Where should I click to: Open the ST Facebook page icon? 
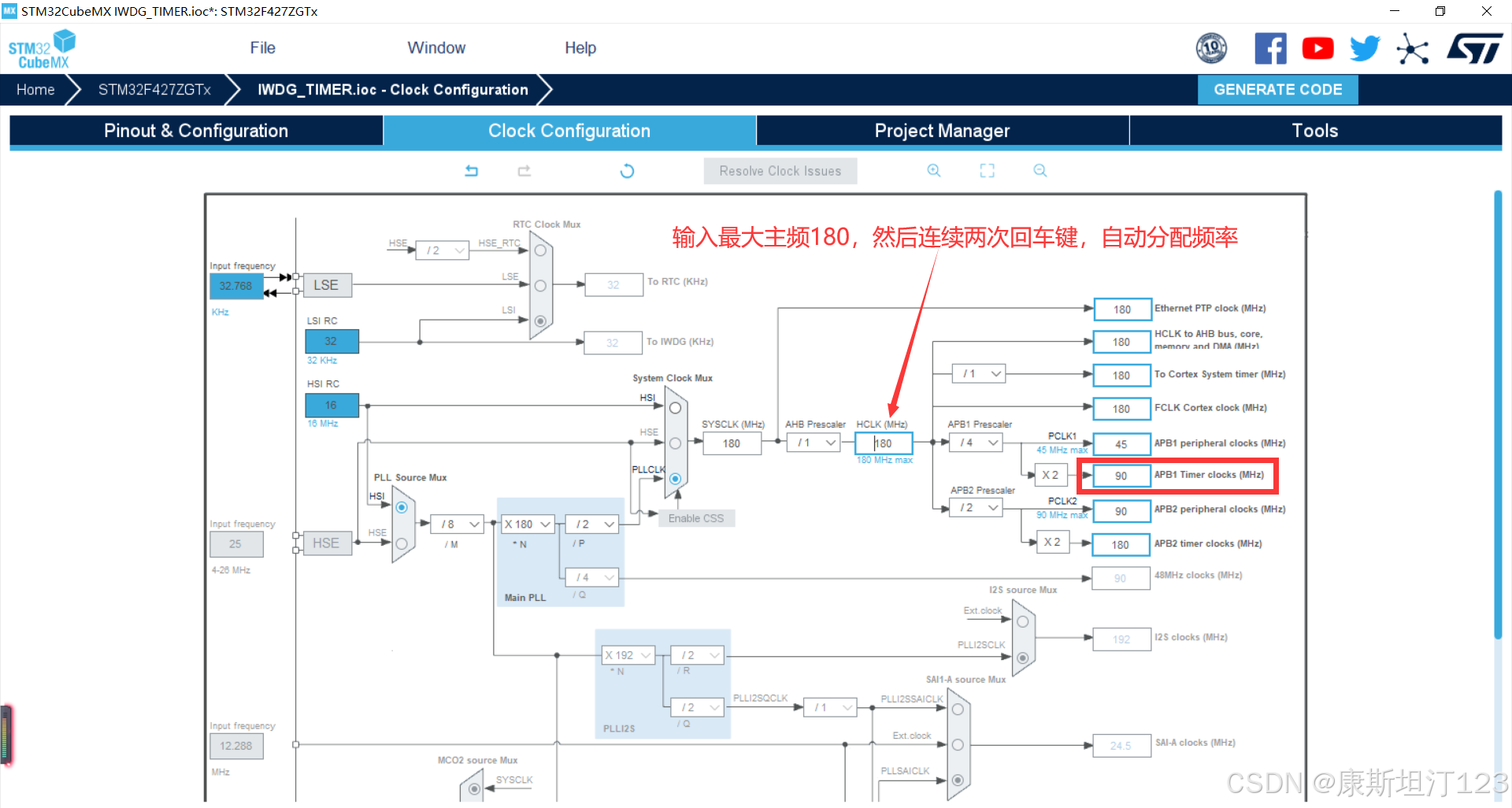[1270, 47]
